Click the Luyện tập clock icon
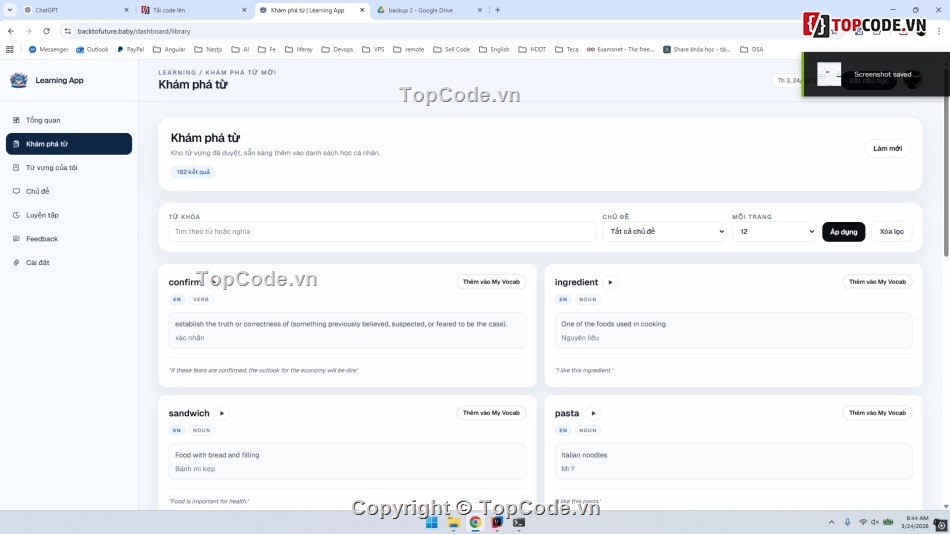Viewport: 950px width, 534px height. click(x=16, y=215)
